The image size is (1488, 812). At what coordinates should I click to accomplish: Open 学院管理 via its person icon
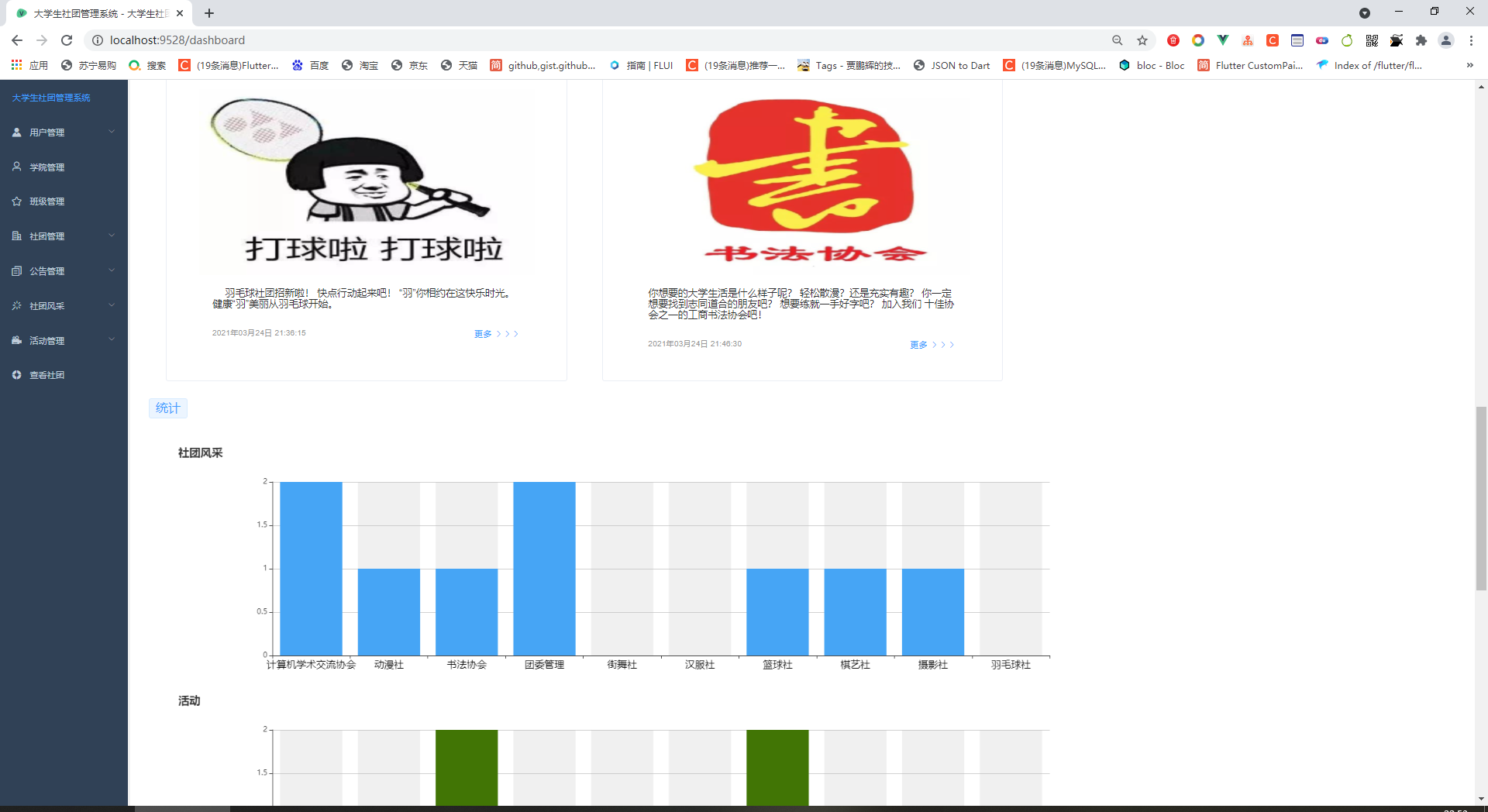pyautogui.click(x=16, y=167)
